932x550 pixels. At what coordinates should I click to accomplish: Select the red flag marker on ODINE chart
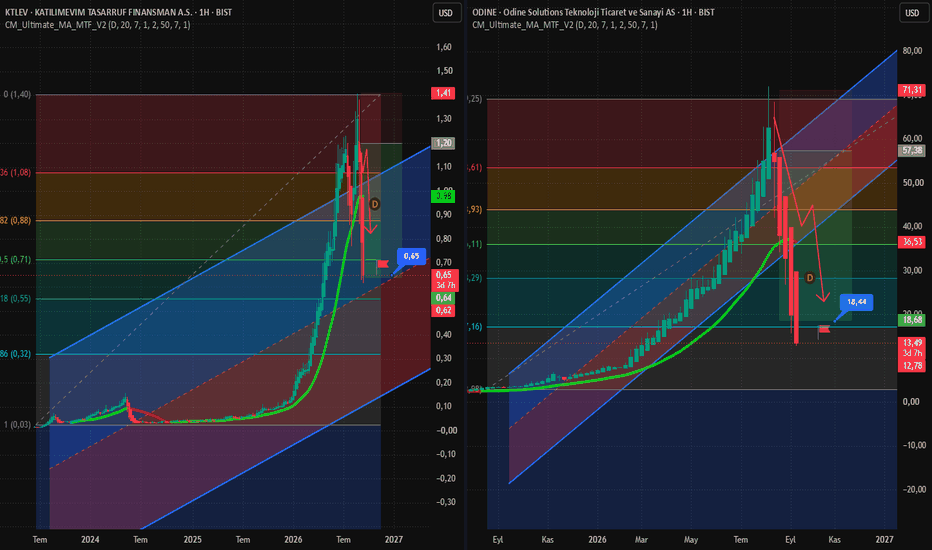pyautogui.click(x=824, y=329)
